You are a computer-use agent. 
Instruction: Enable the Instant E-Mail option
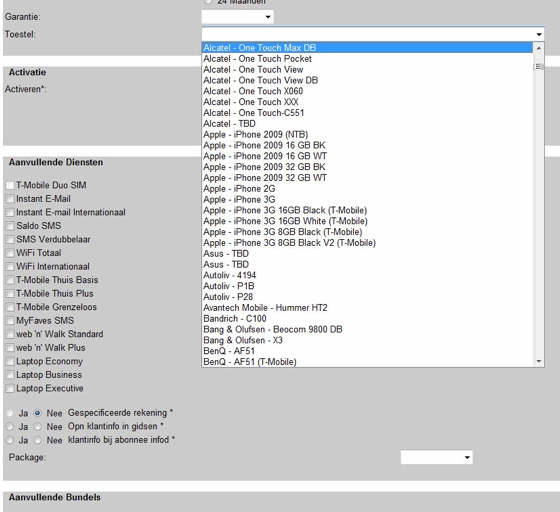10,199
